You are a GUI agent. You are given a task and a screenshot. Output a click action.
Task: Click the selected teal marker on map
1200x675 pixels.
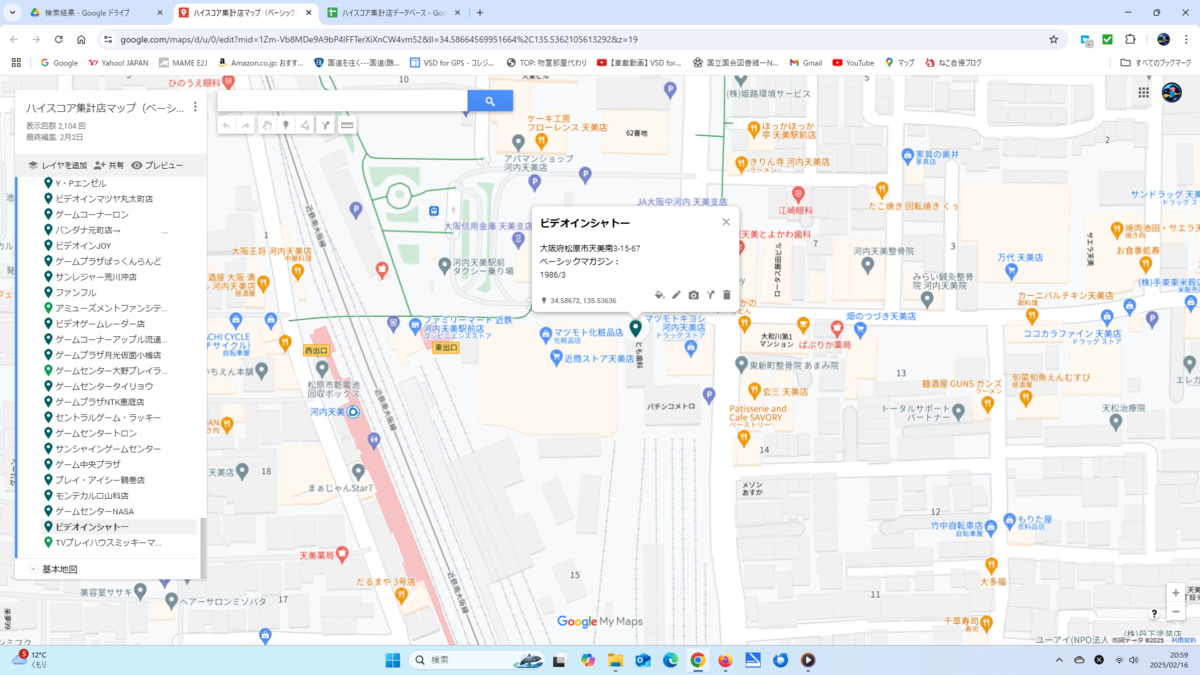click(635, 327)
